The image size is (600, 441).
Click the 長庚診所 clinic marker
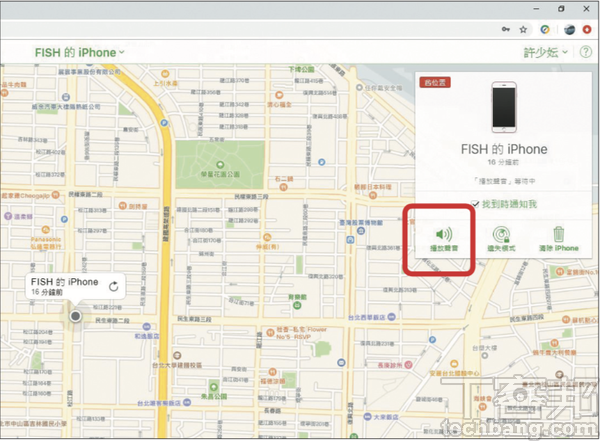pyautogui.click(x=409, y=365)
